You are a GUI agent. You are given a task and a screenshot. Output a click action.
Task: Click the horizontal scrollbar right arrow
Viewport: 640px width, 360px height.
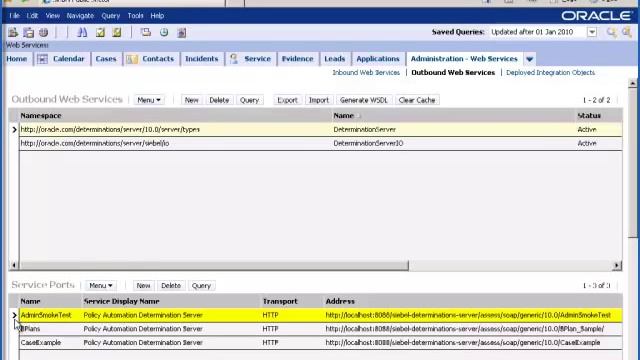point(617,266)
